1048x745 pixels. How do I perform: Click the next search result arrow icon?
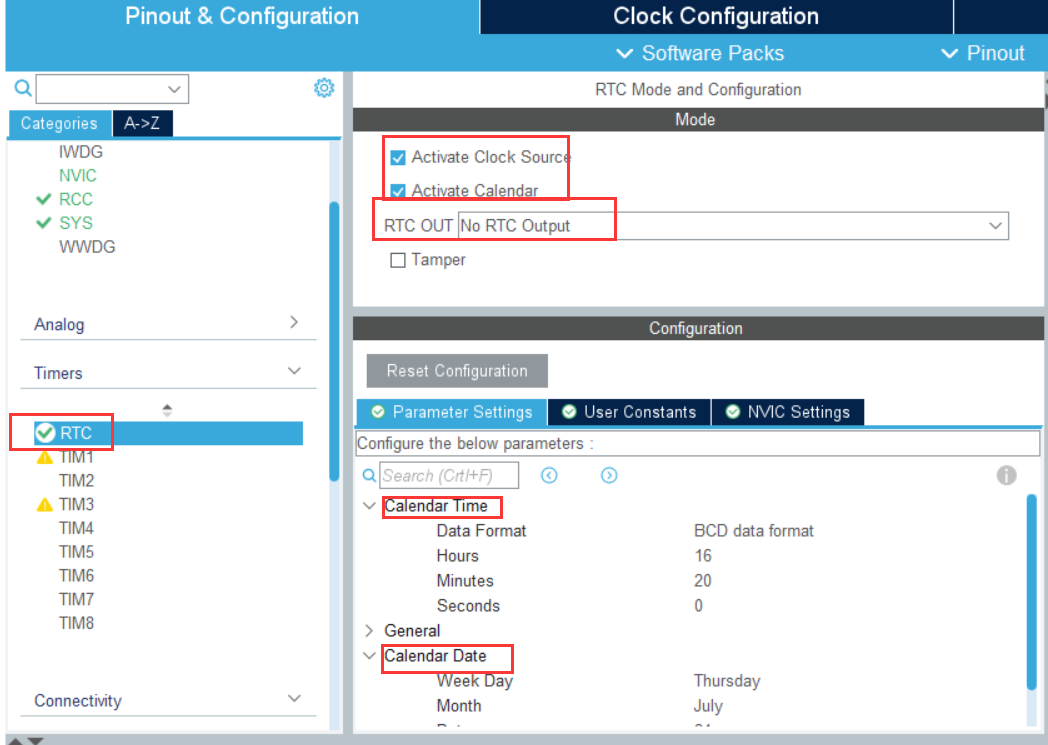click(x=609, y=475)
